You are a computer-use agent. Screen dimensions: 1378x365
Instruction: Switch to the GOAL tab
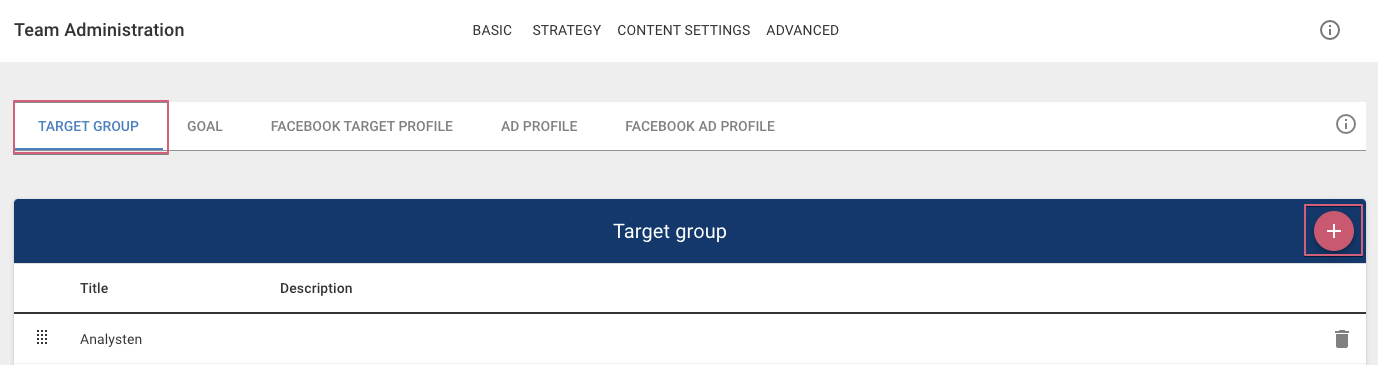point(205,126)
